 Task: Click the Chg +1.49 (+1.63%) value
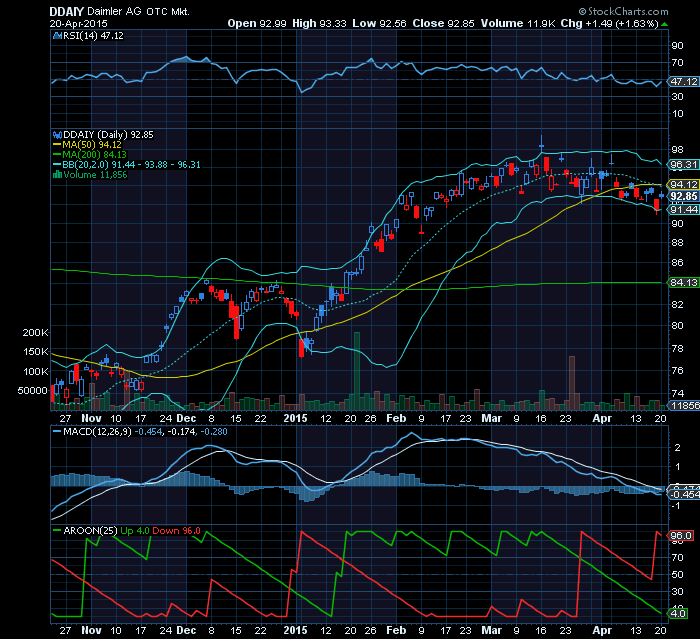pyautogui.click(x=609, y=24)
